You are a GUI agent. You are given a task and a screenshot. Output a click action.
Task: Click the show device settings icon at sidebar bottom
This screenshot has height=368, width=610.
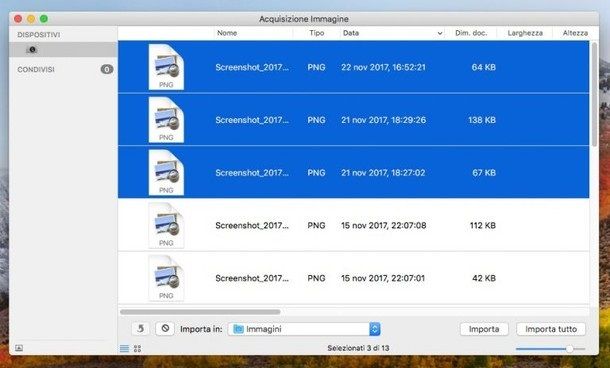19,348
